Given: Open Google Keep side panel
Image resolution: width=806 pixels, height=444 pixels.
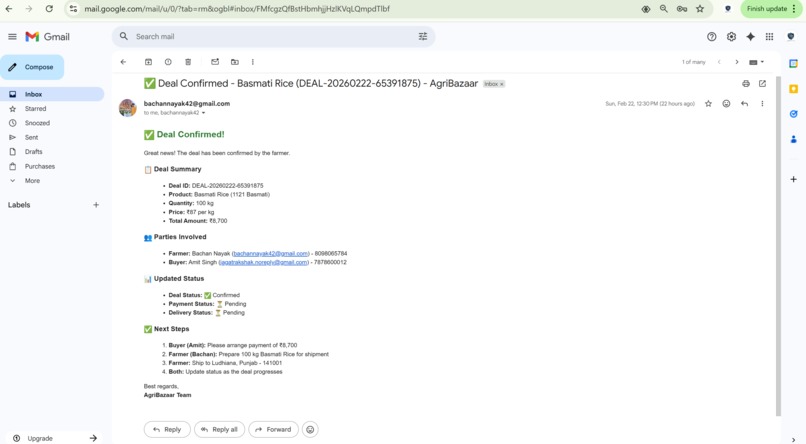Looking at the screenshot, I should [794, 89].
